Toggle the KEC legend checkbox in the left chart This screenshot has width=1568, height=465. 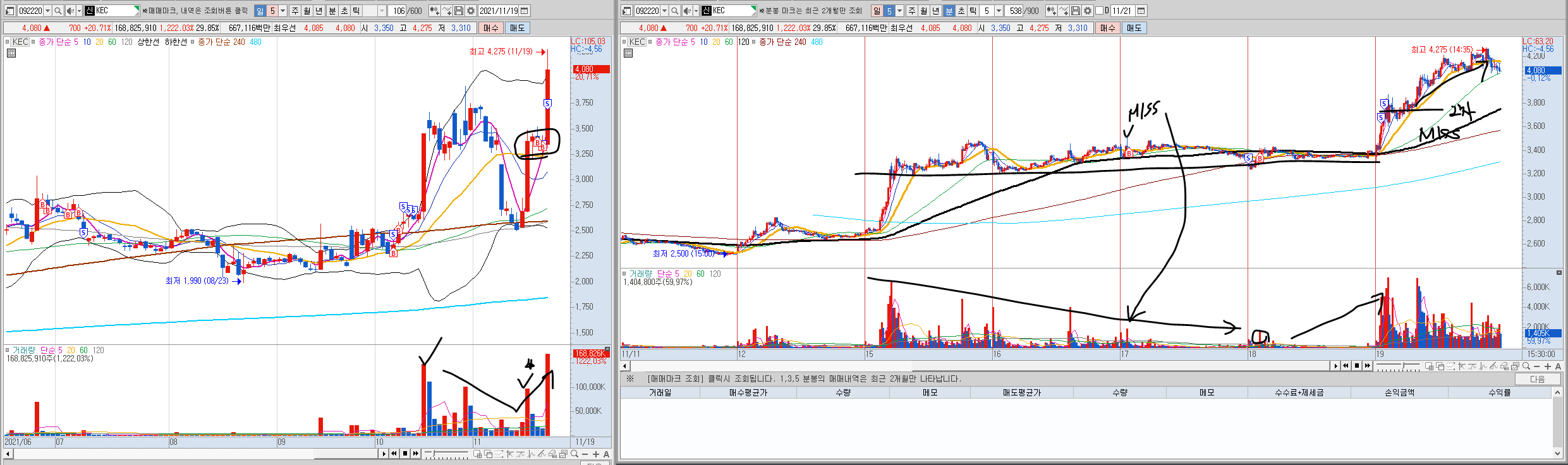(x=8, y=42)
